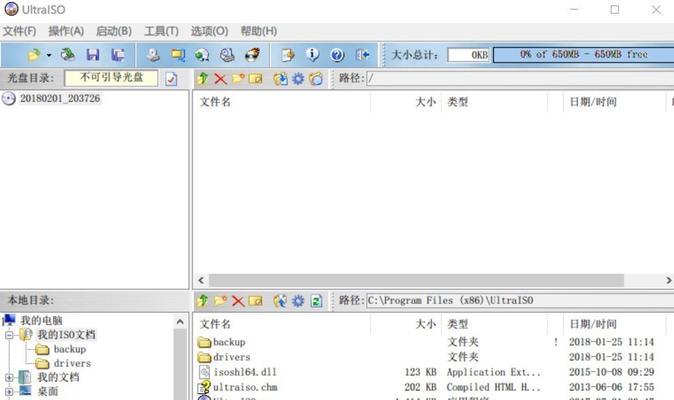Click the 大小总计 0KB field

click(x=469, y=55)
